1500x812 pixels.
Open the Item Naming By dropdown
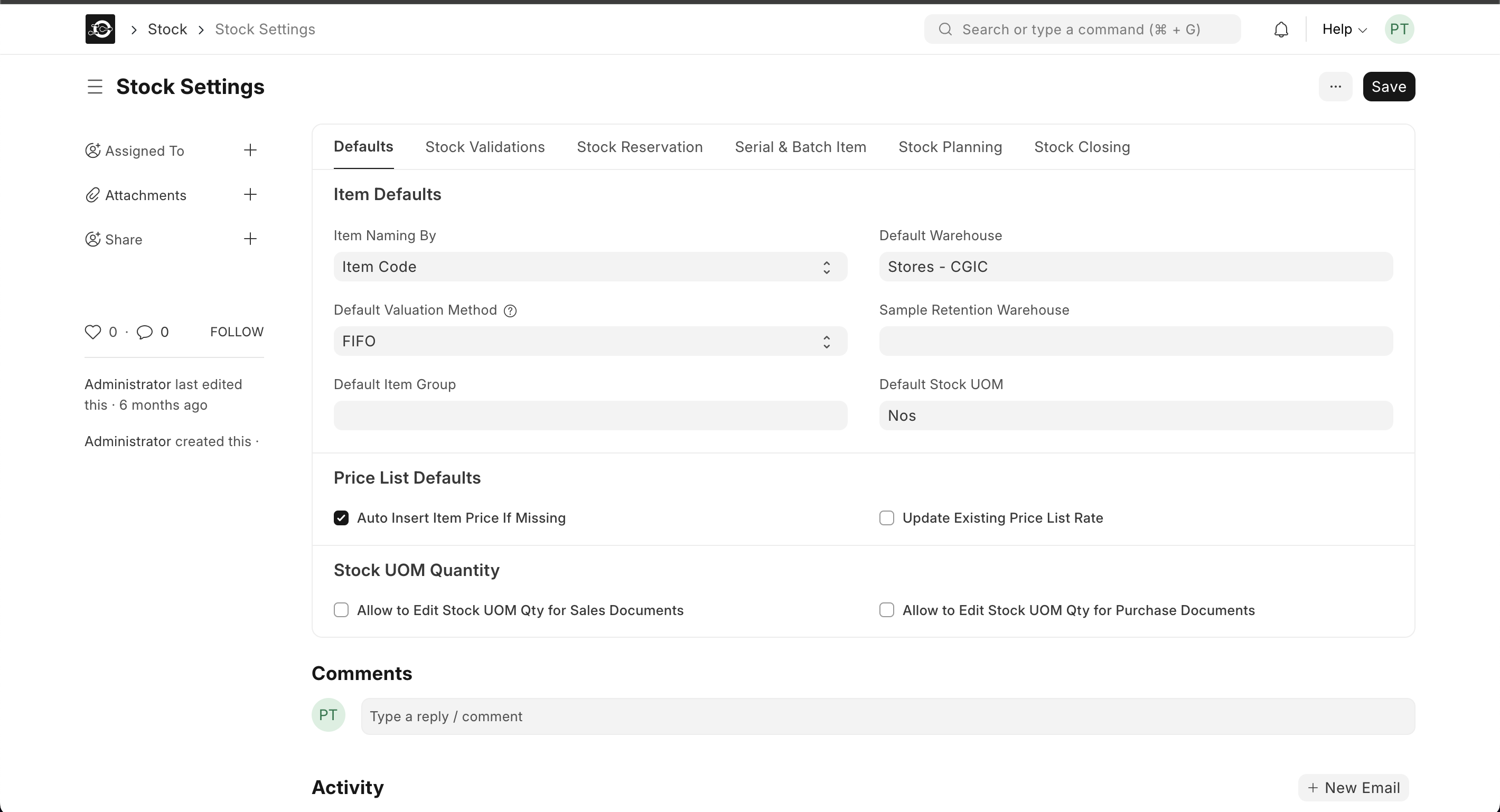pyautogui.click(x=589, y=267)
